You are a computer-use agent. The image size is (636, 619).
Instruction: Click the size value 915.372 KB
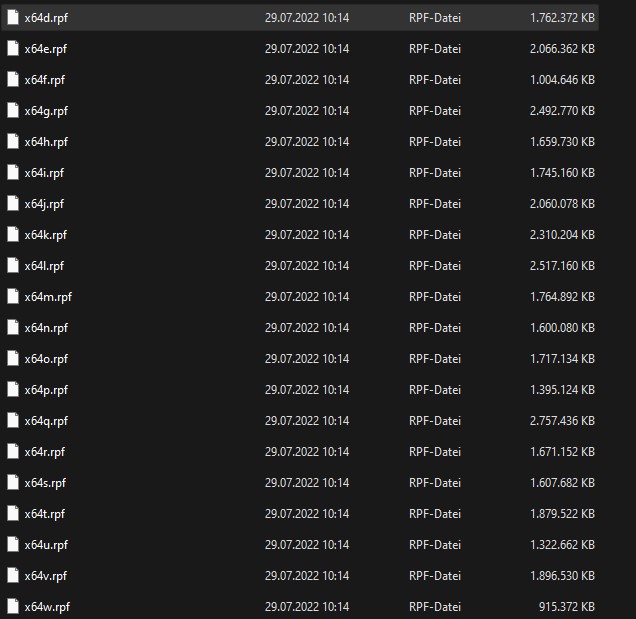(567, 607)
